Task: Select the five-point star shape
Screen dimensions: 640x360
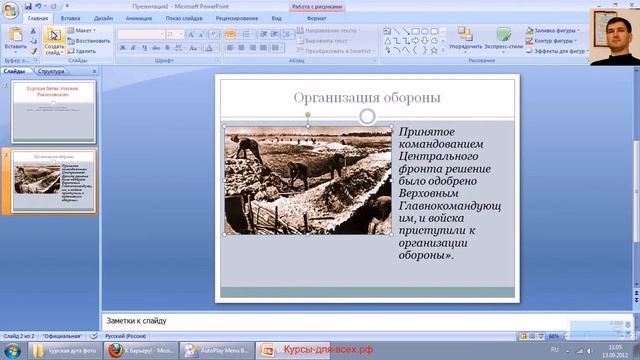Action: [434, 50]
